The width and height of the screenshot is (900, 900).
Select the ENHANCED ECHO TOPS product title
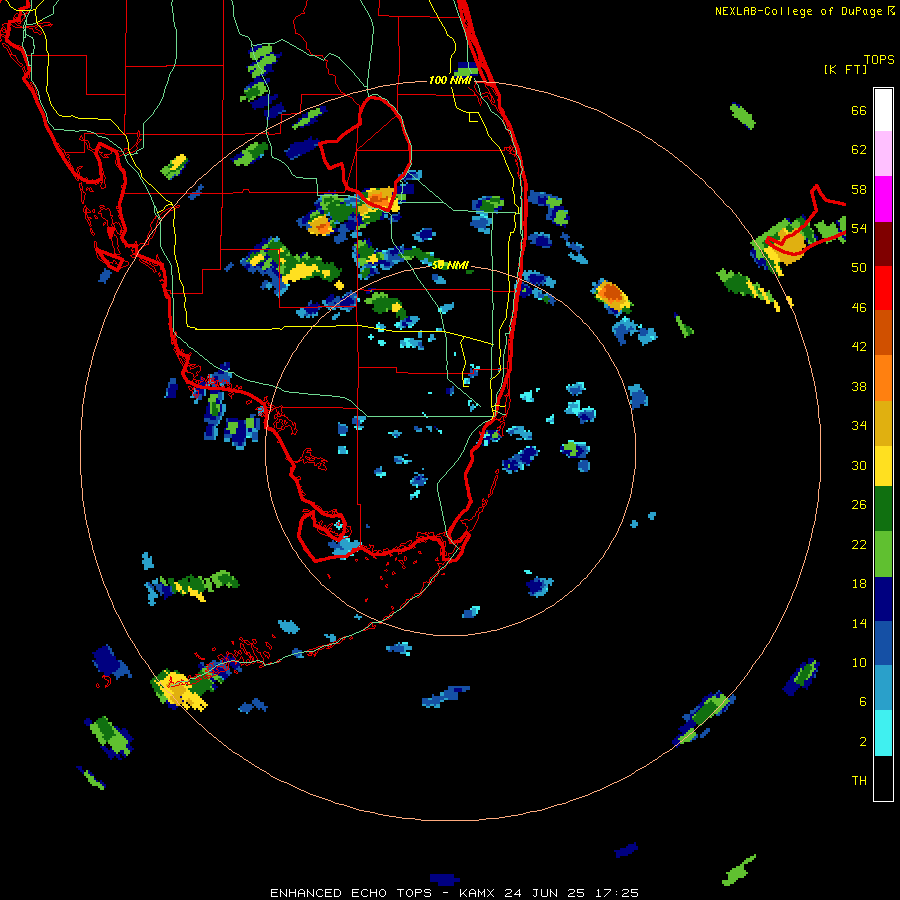click(x=351, y=893)
